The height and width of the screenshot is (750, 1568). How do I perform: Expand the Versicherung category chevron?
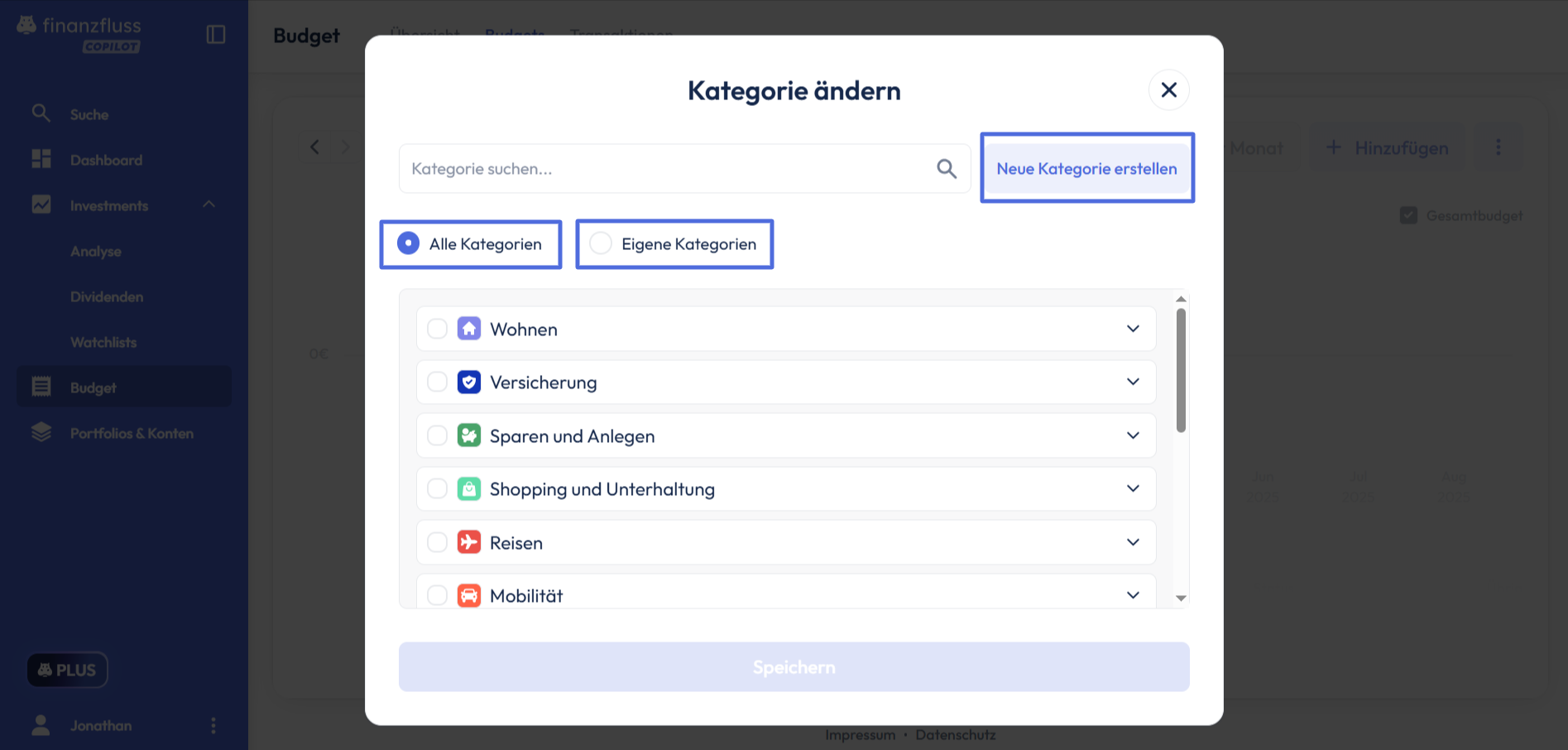coord(1133,382)
